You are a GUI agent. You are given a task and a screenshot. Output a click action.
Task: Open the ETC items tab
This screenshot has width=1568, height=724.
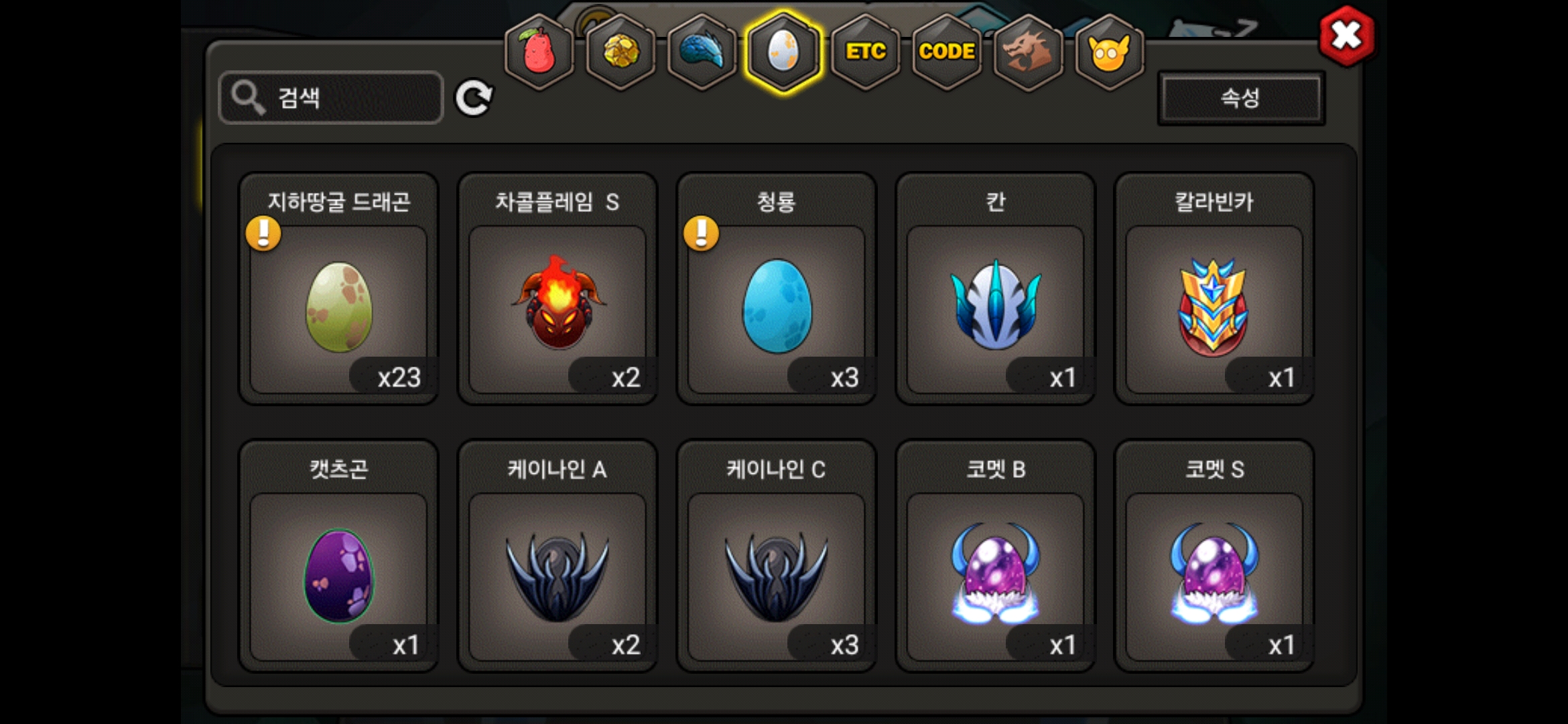tap(866, 52)
